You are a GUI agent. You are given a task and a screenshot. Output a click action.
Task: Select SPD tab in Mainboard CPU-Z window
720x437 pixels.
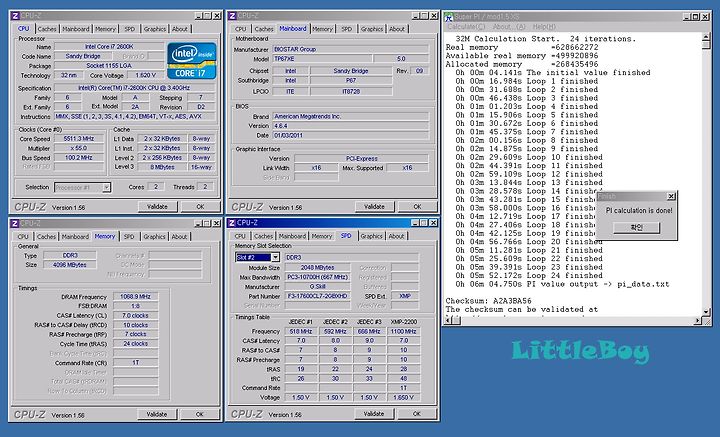(x=347, y=29)
